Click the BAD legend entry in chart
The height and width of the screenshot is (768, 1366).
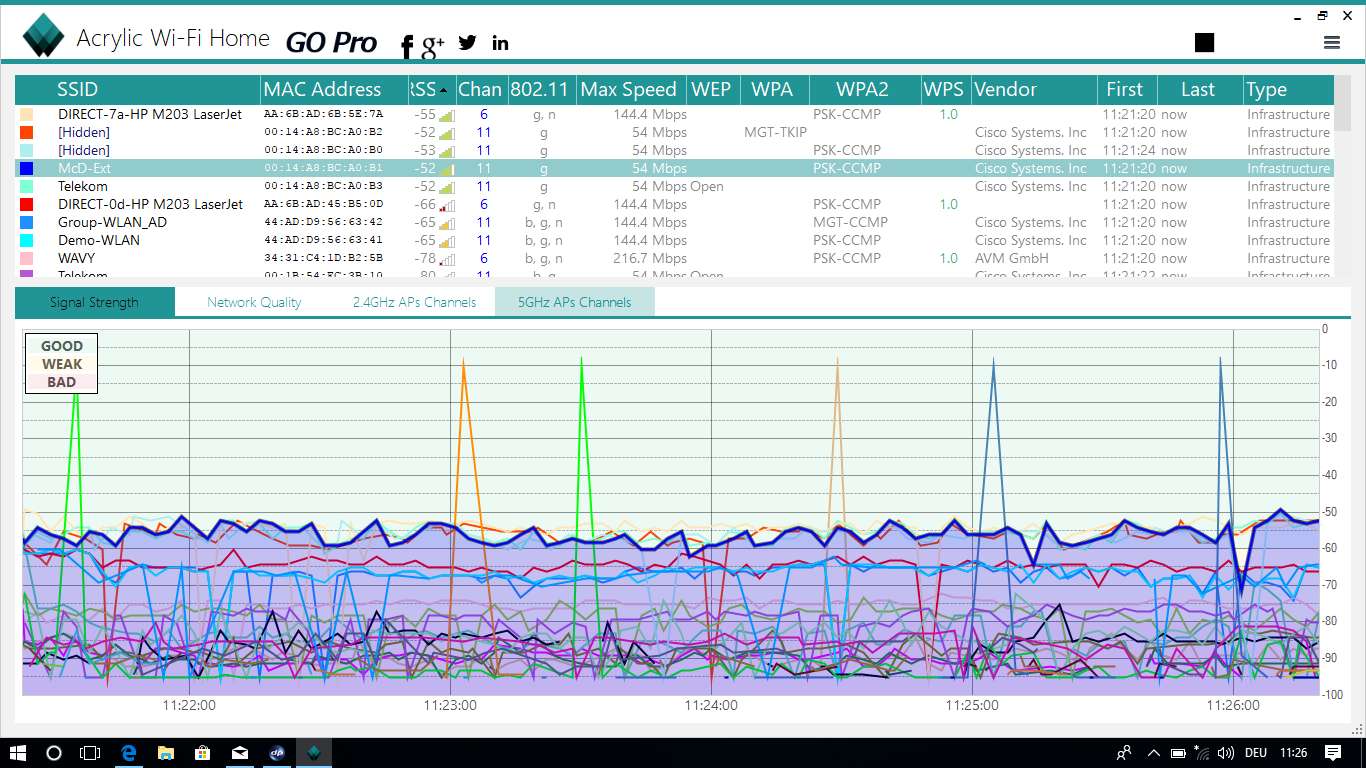tap(62, 382)
